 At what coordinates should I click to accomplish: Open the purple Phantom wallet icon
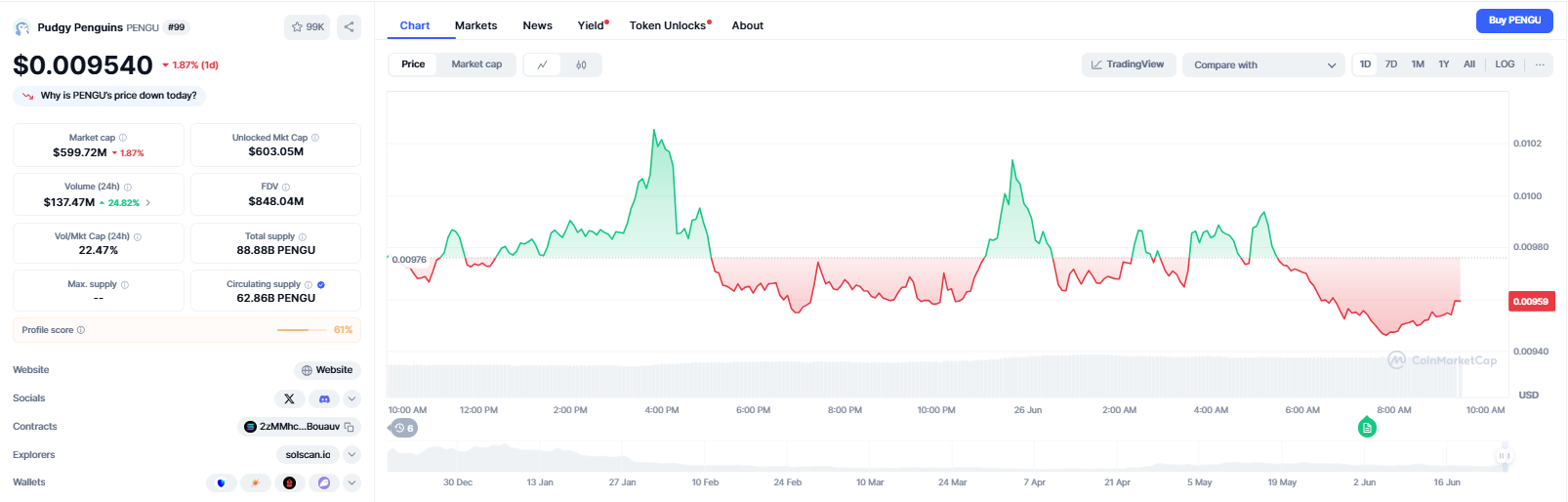(x=324, y=482)
